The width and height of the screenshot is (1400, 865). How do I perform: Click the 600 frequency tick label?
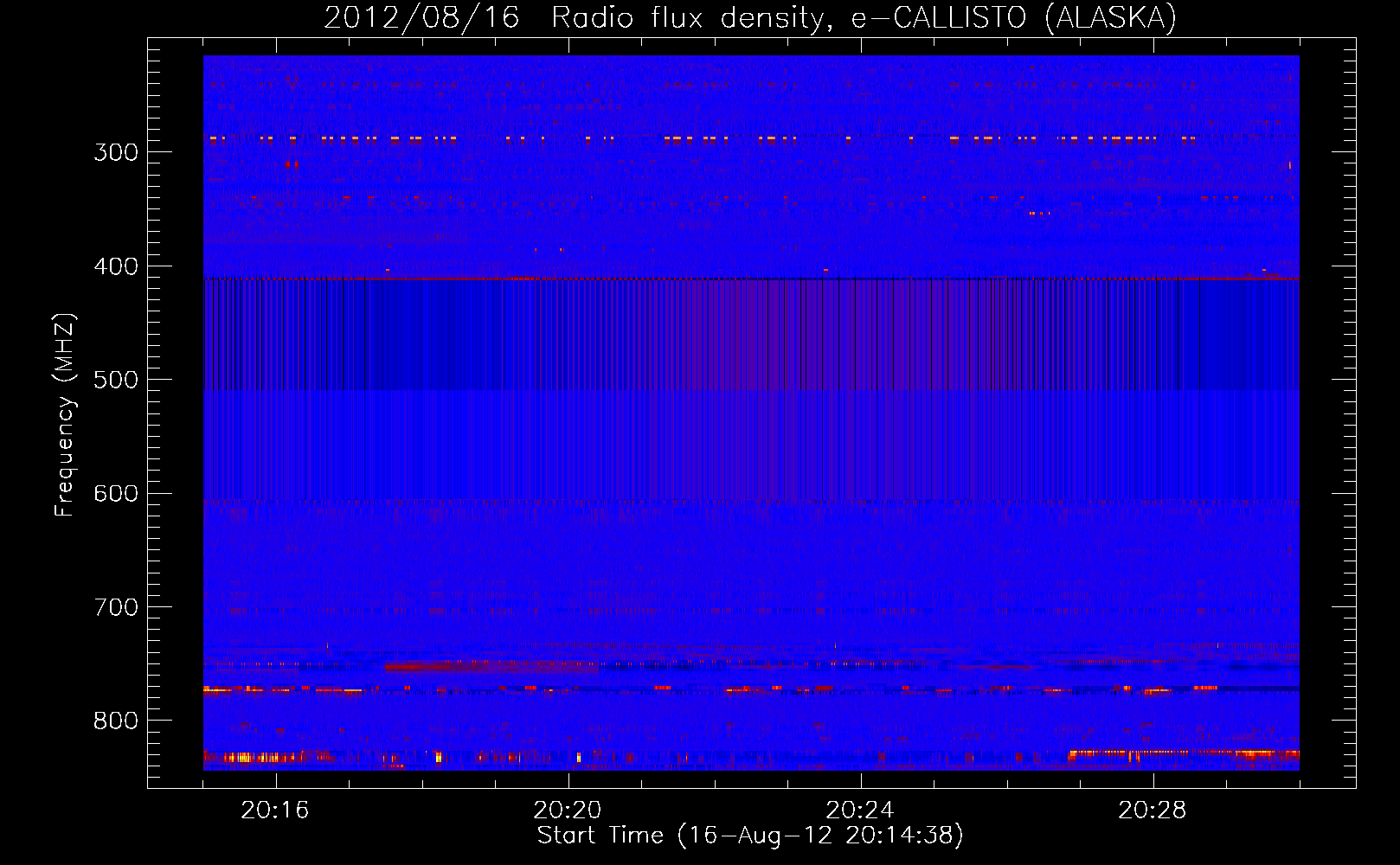[x=116, y=493]
